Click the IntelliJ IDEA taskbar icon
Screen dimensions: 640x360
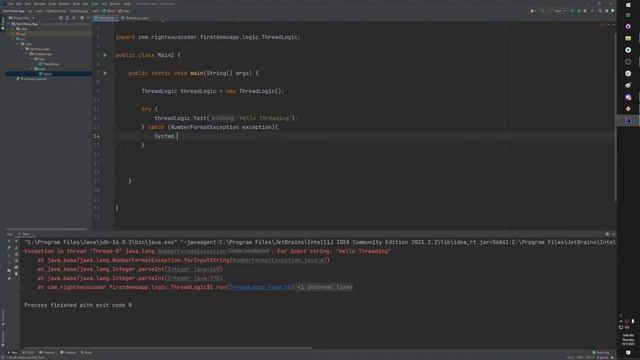[x=628, y=120]
